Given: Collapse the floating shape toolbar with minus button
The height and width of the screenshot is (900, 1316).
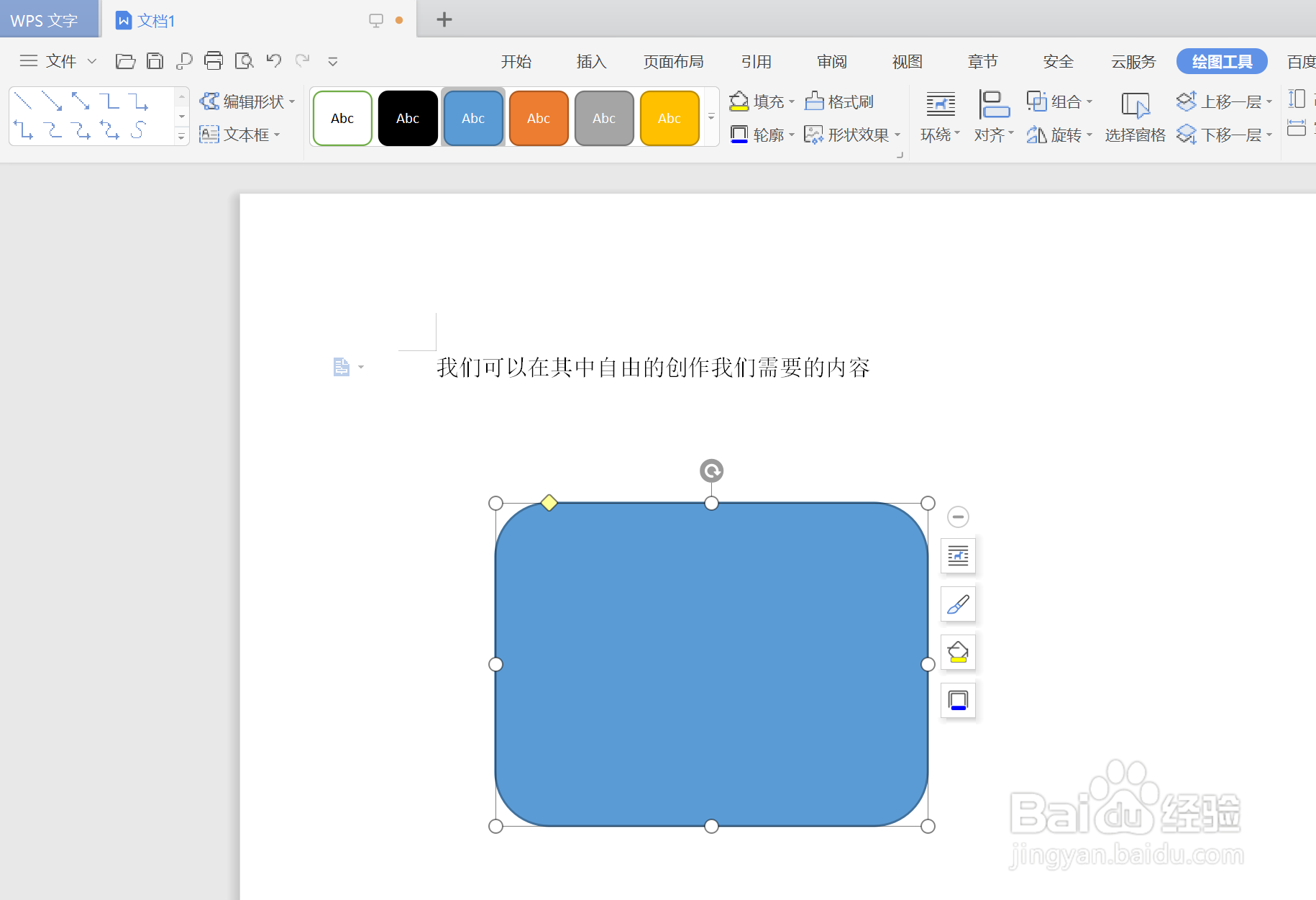Looking at the screenshot, I should (958, 517).
